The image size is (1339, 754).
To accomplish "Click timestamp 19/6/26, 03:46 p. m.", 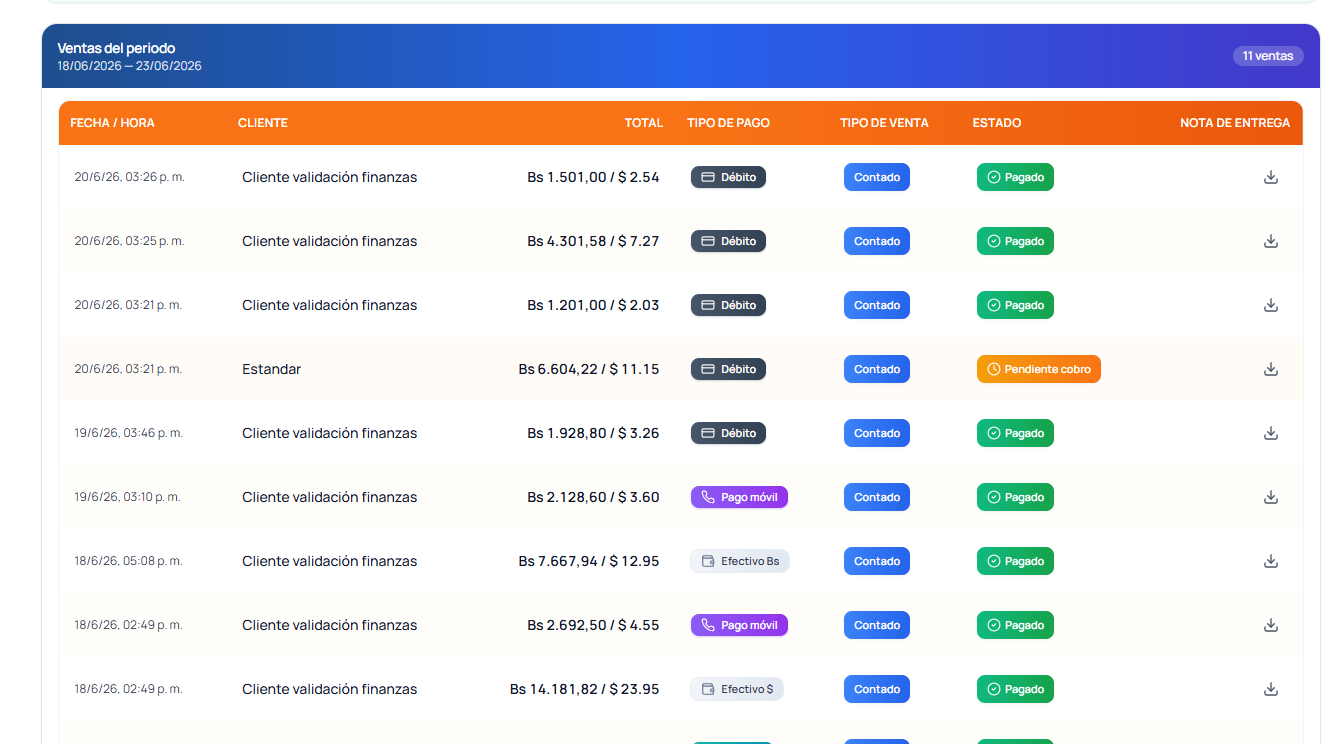I will pyautogui.click(x=130, y=433).
